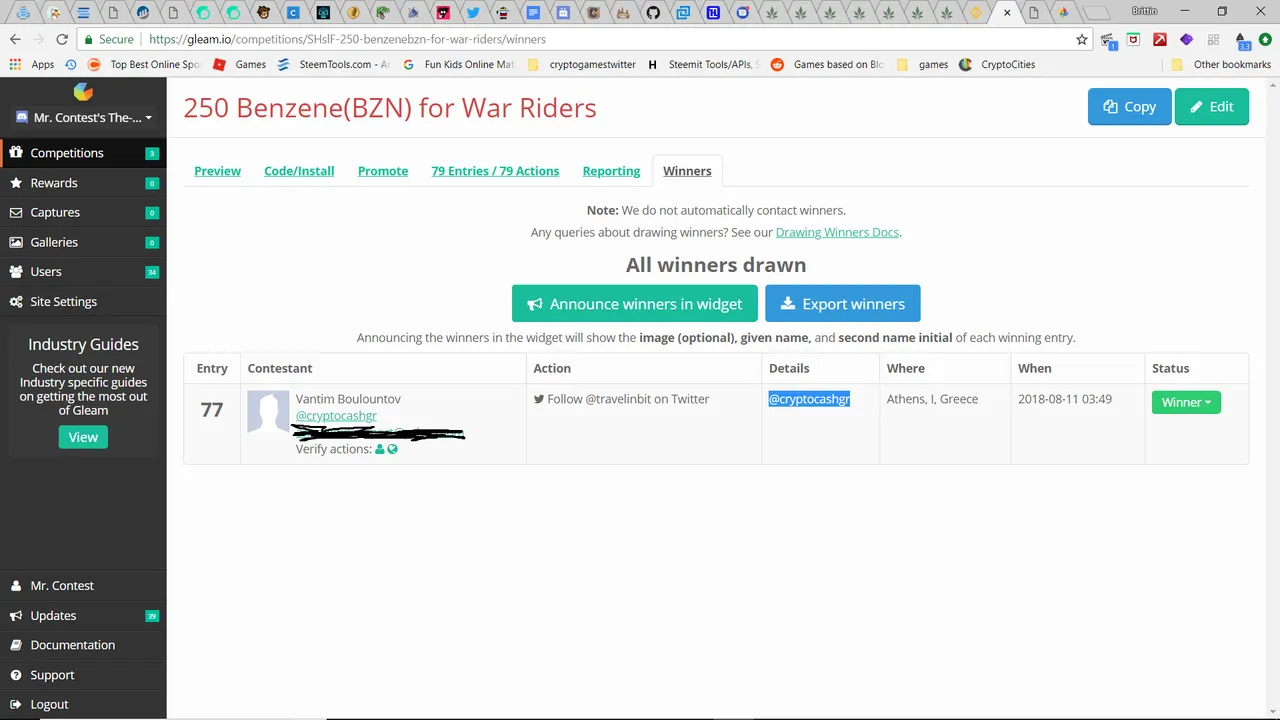This screenshot has height=720, width=1280.
Task: Announce winners in widget
Action: 635,304
